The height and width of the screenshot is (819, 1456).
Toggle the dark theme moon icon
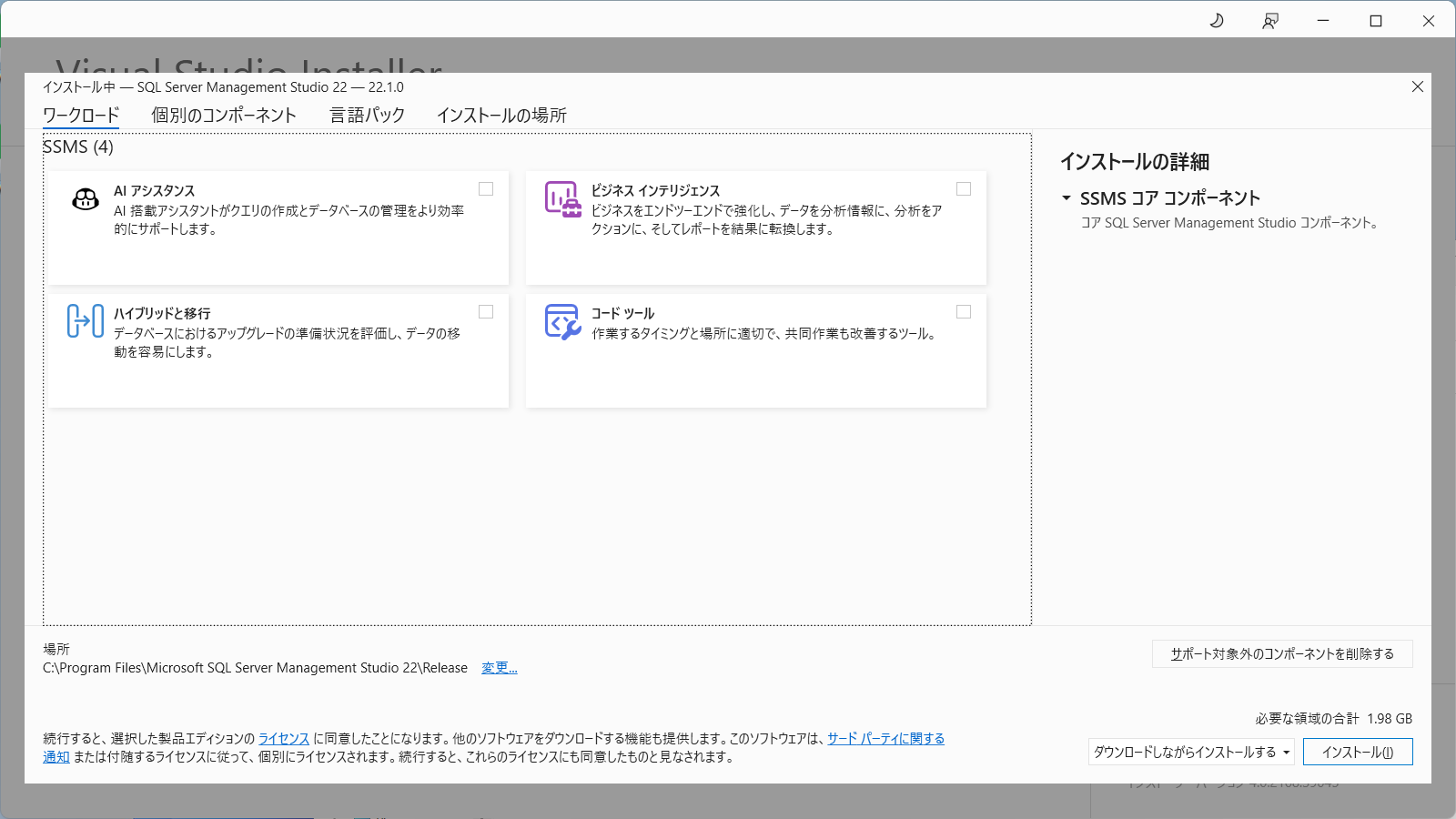pyautogui.click(x=1217, y=20)
